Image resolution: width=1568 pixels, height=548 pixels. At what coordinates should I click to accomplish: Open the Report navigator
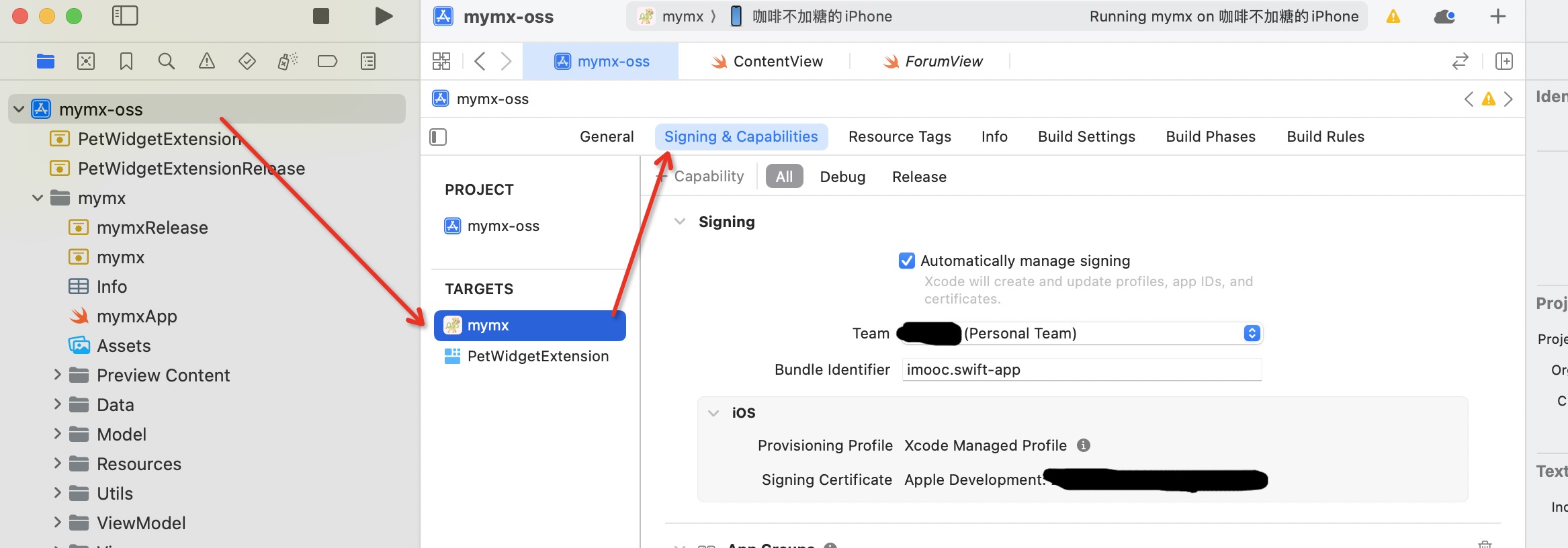368,61
